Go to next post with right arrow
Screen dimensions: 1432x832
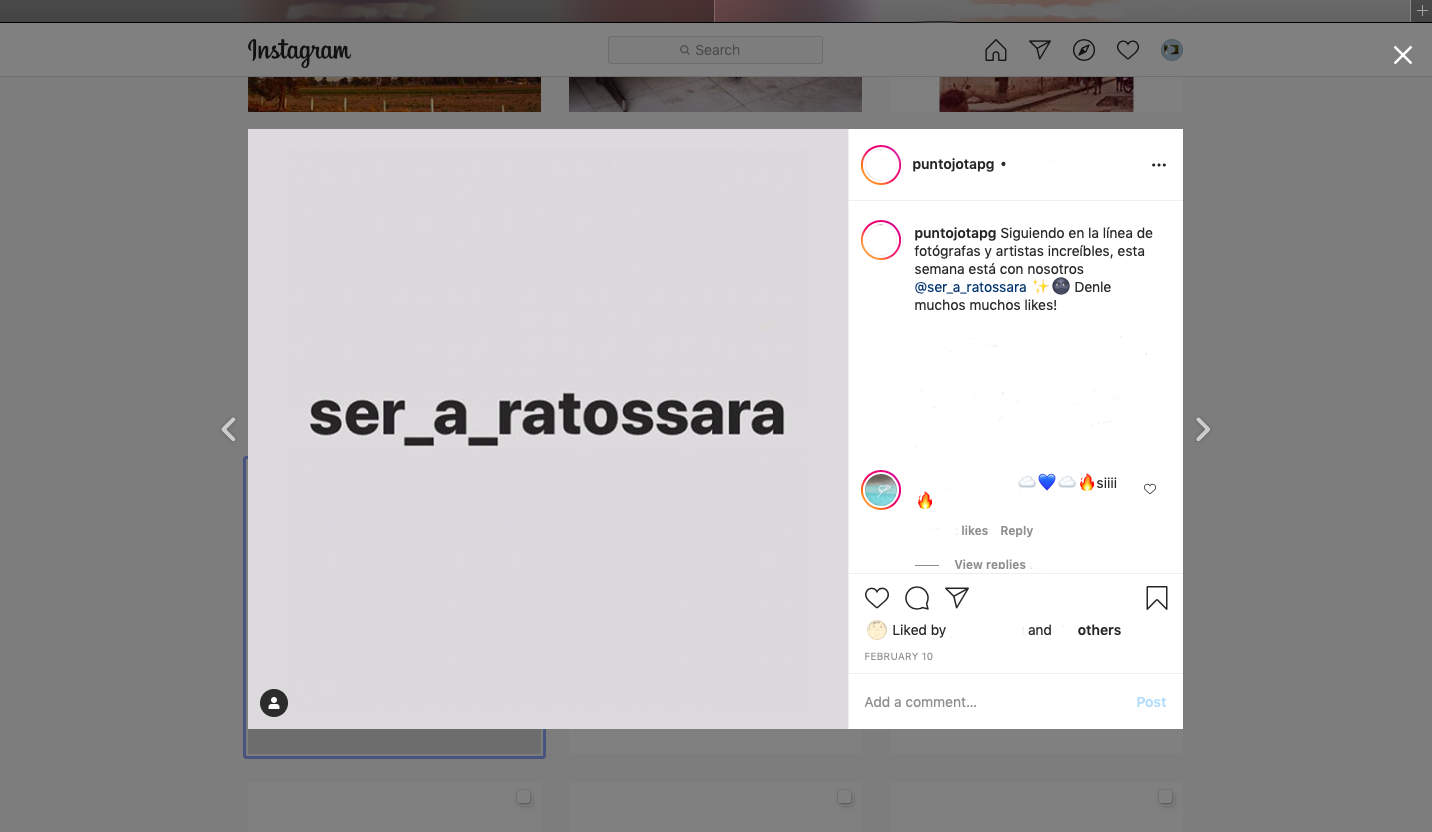tap(1203, 429)
